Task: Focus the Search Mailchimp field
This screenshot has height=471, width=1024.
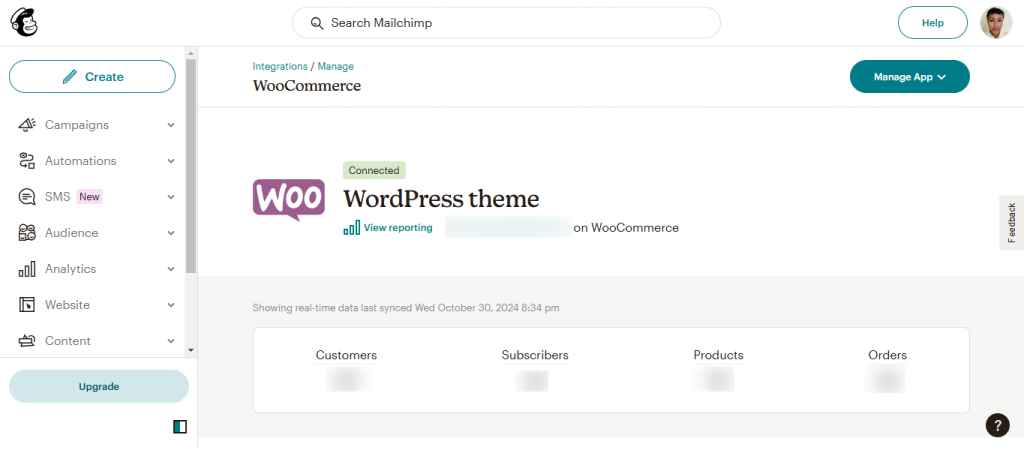Action: (506, 23)
